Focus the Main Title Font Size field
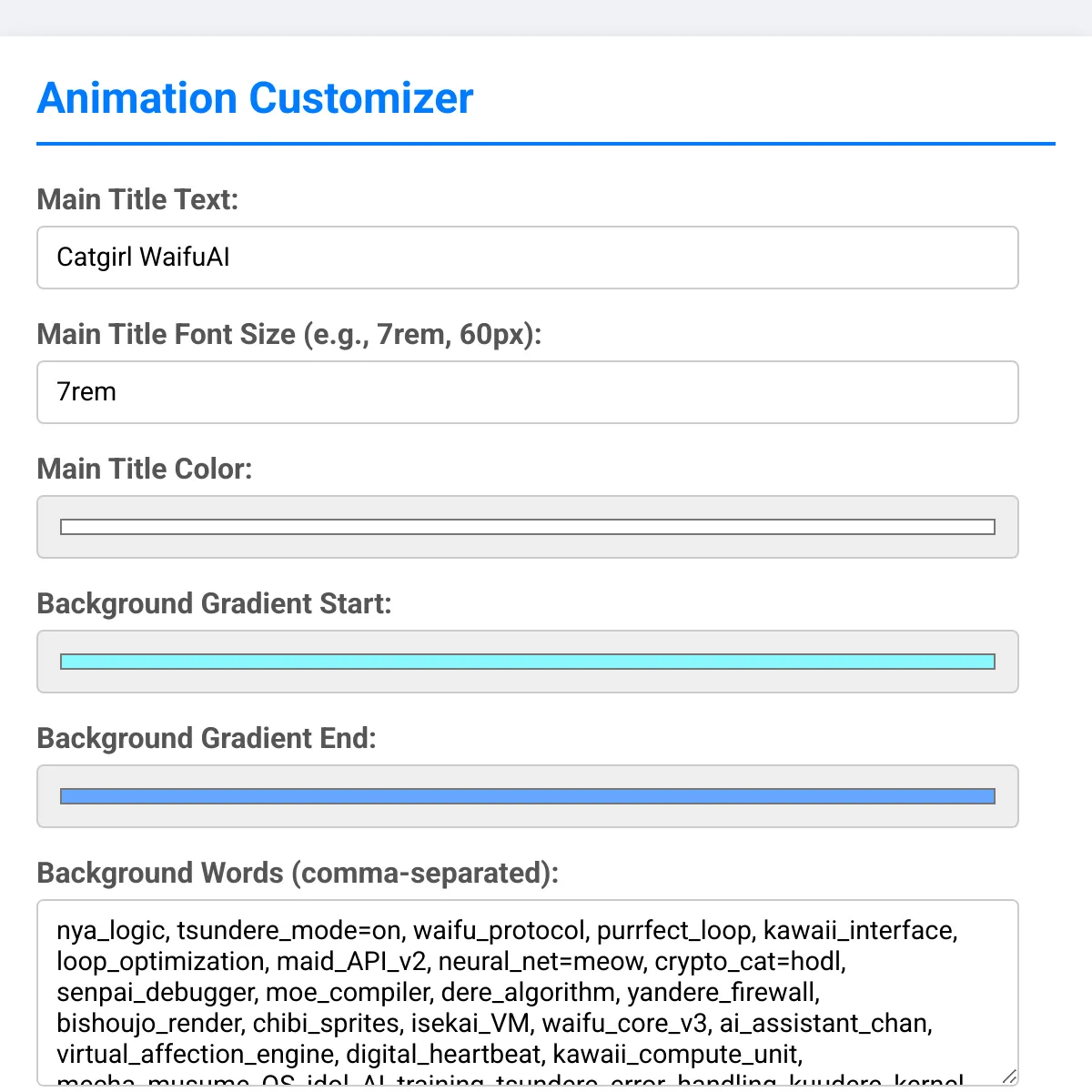The width and height of the screenshot is (1092, 1092). tap(527, 392)
